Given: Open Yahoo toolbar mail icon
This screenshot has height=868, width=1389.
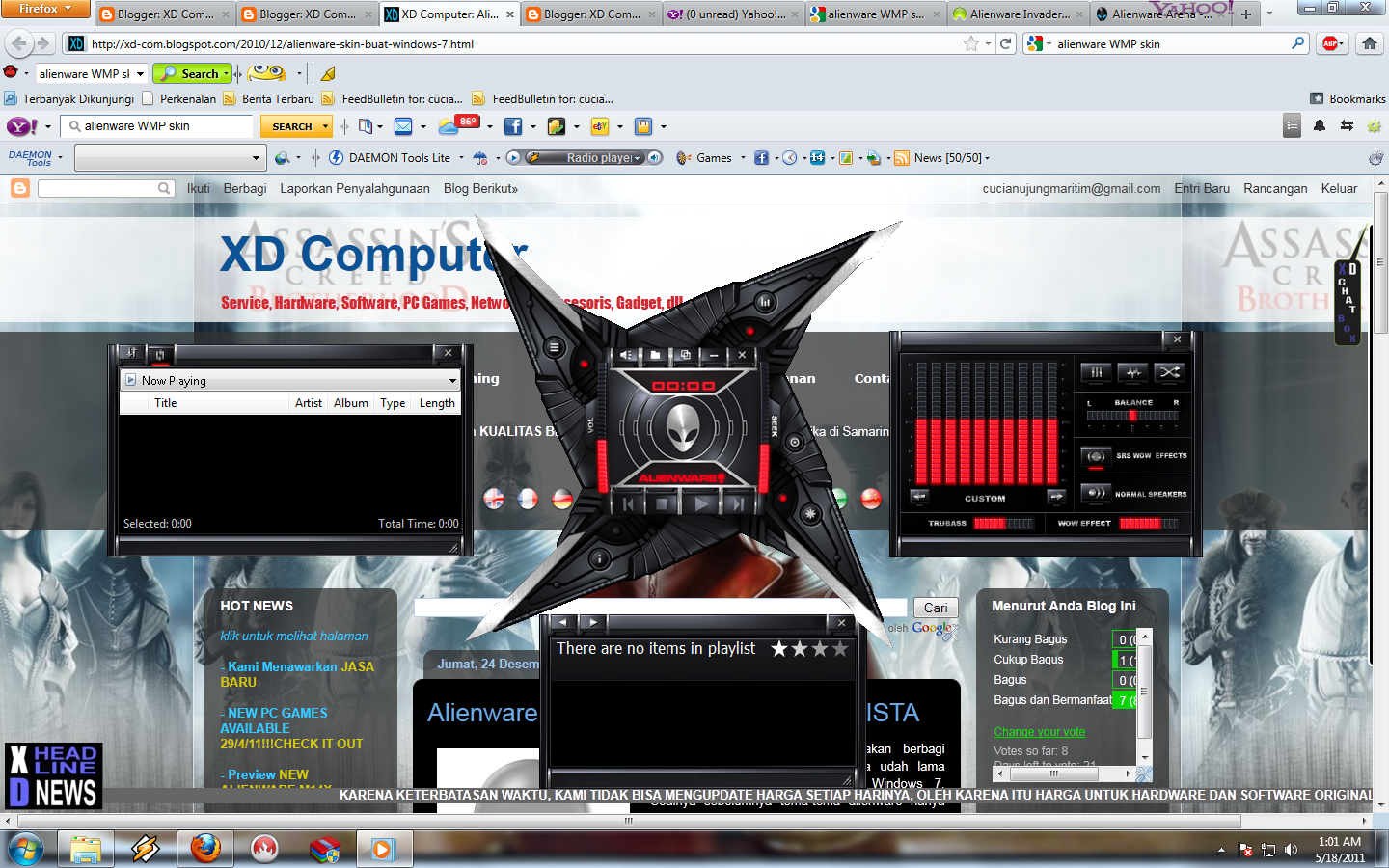Looking at the screenshot, I should coord(403,126).
